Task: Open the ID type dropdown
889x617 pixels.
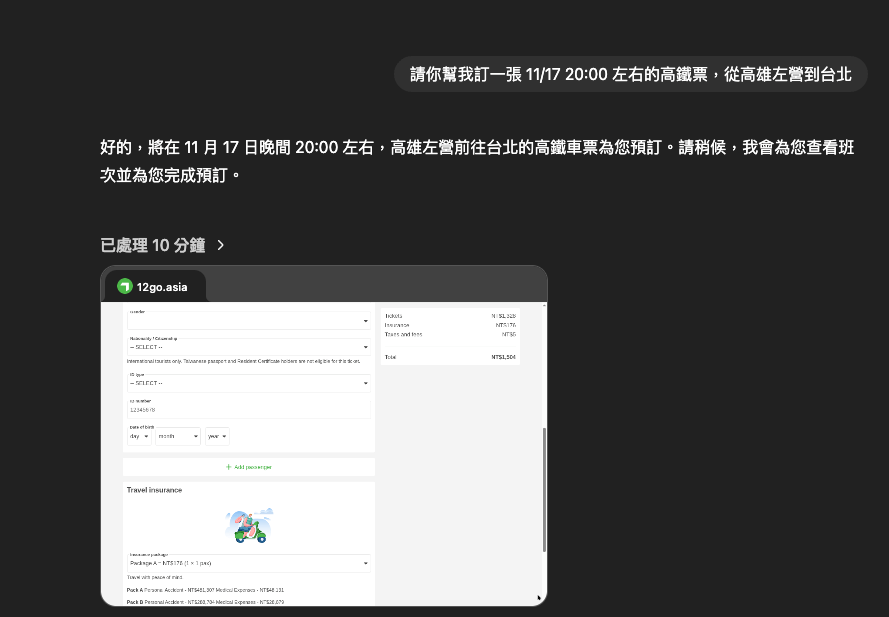Action: [x=248, y=383]
